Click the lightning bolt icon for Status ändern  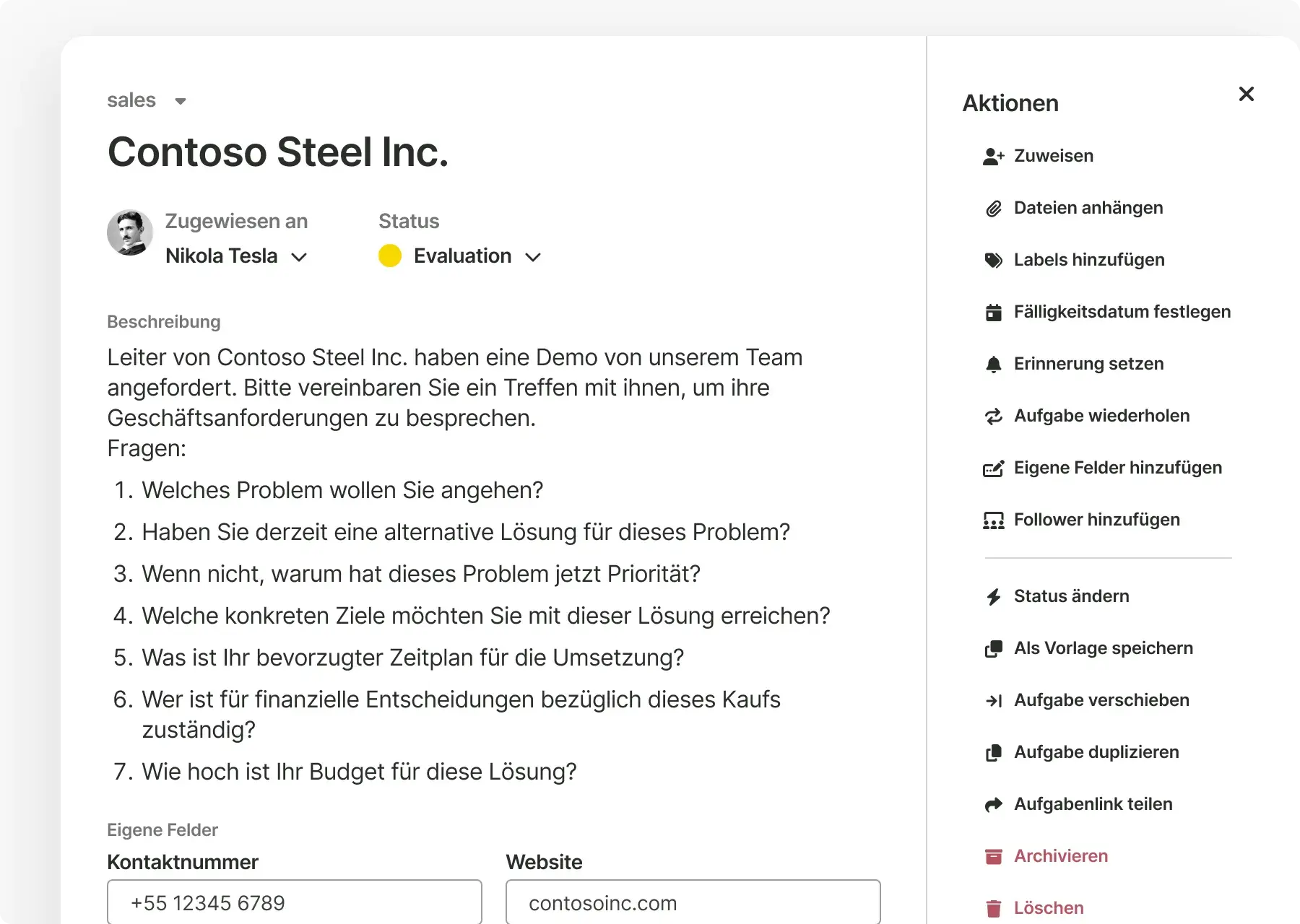point(994,597)
